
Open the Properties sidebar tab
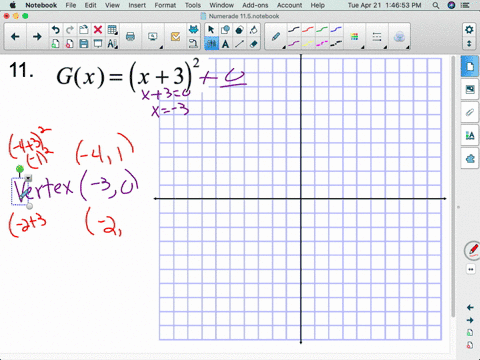(x=470, y=135)
